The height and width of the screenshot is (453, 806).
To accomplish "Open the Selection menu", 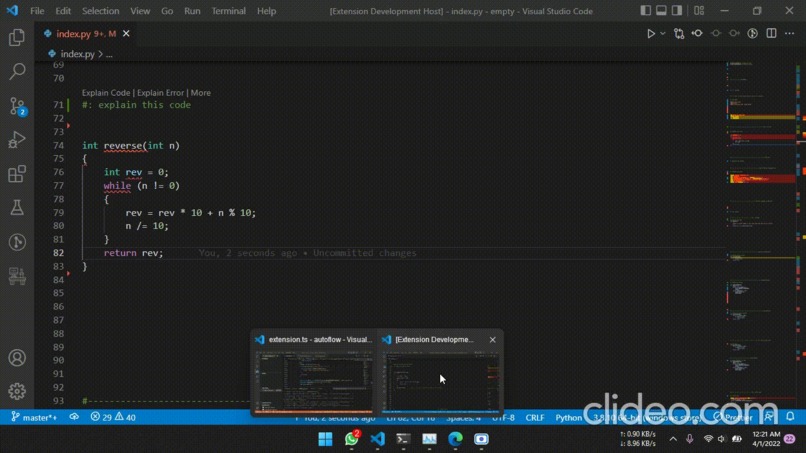I will pyautogui.click(x=101, y=11).
